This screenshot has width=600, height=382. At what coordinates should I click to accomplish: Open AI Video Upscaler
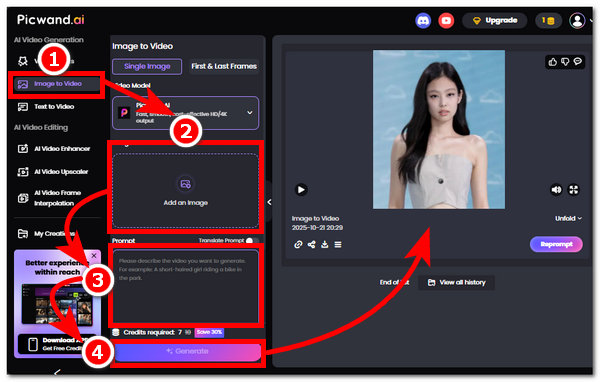(x=53, y=171)
